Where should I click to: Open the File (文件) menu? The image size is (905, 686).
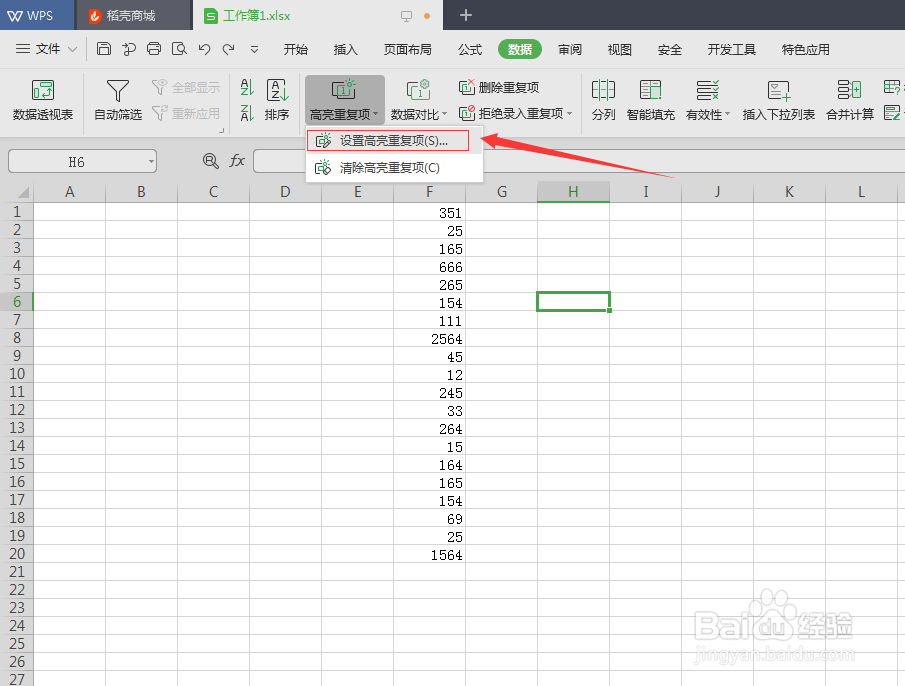click(x=46, y=49)
